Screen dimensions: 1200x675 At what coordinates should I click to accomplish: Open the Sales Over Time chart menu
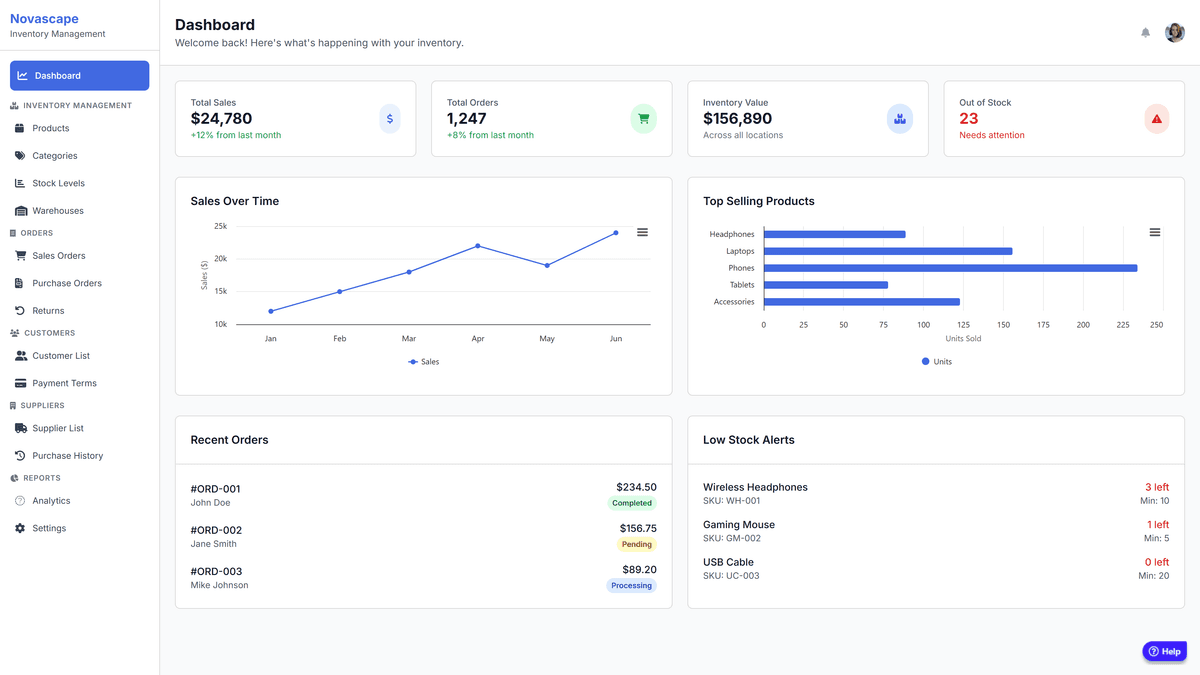[642, 232]
